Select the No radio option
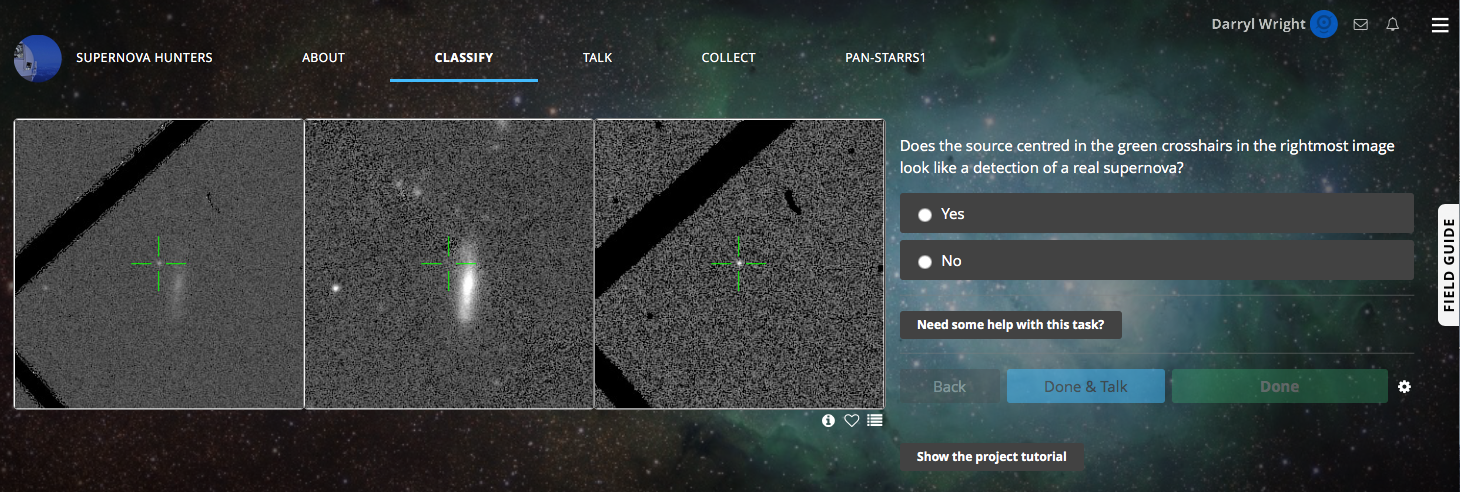The height and width of the screenshot is (492, 1460). click(x=1157, y=260)
